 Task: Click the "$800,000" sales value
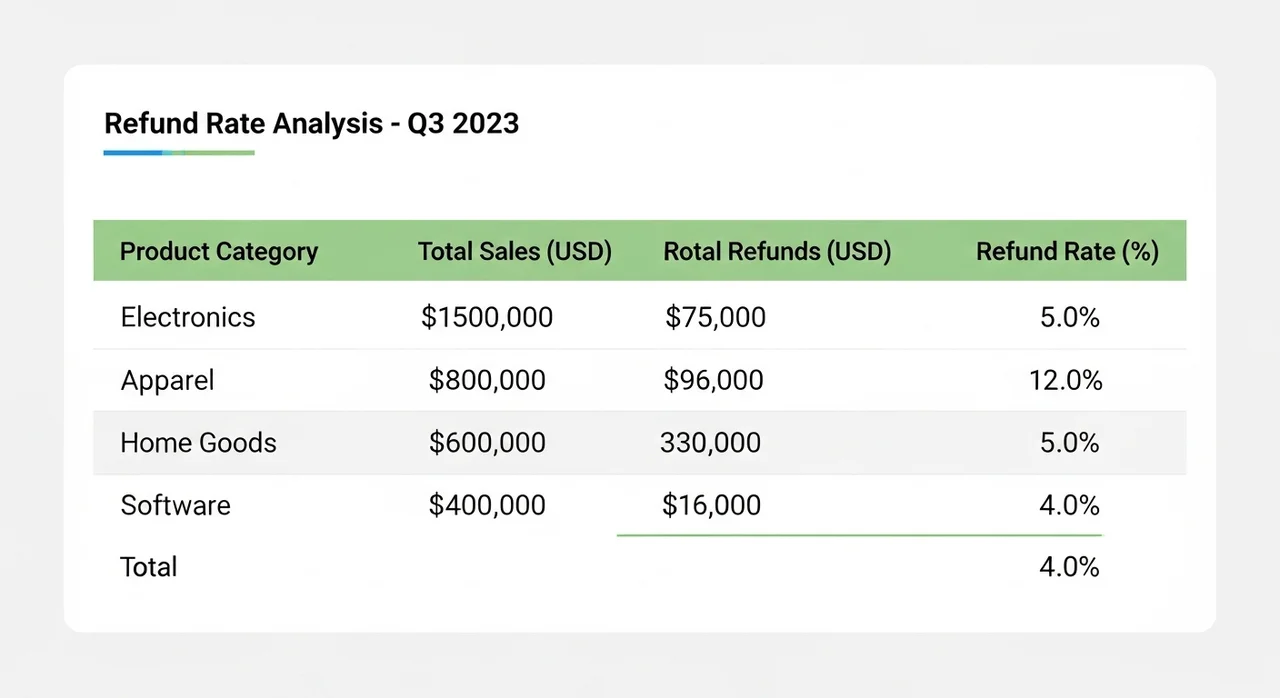tap(487, 380)
